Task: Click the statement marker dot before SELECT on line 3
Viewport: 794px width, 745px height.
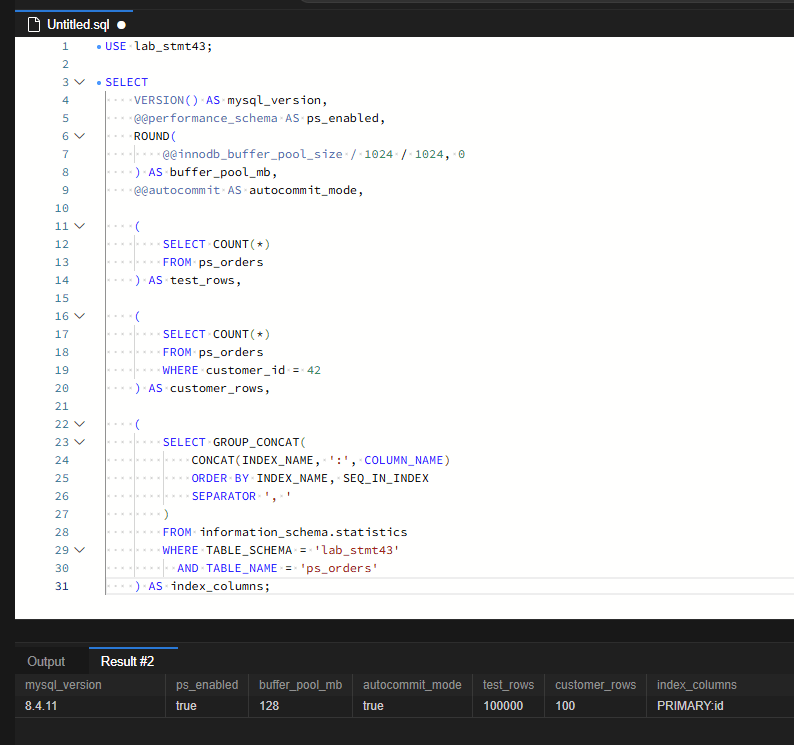Action: [99, 83]
